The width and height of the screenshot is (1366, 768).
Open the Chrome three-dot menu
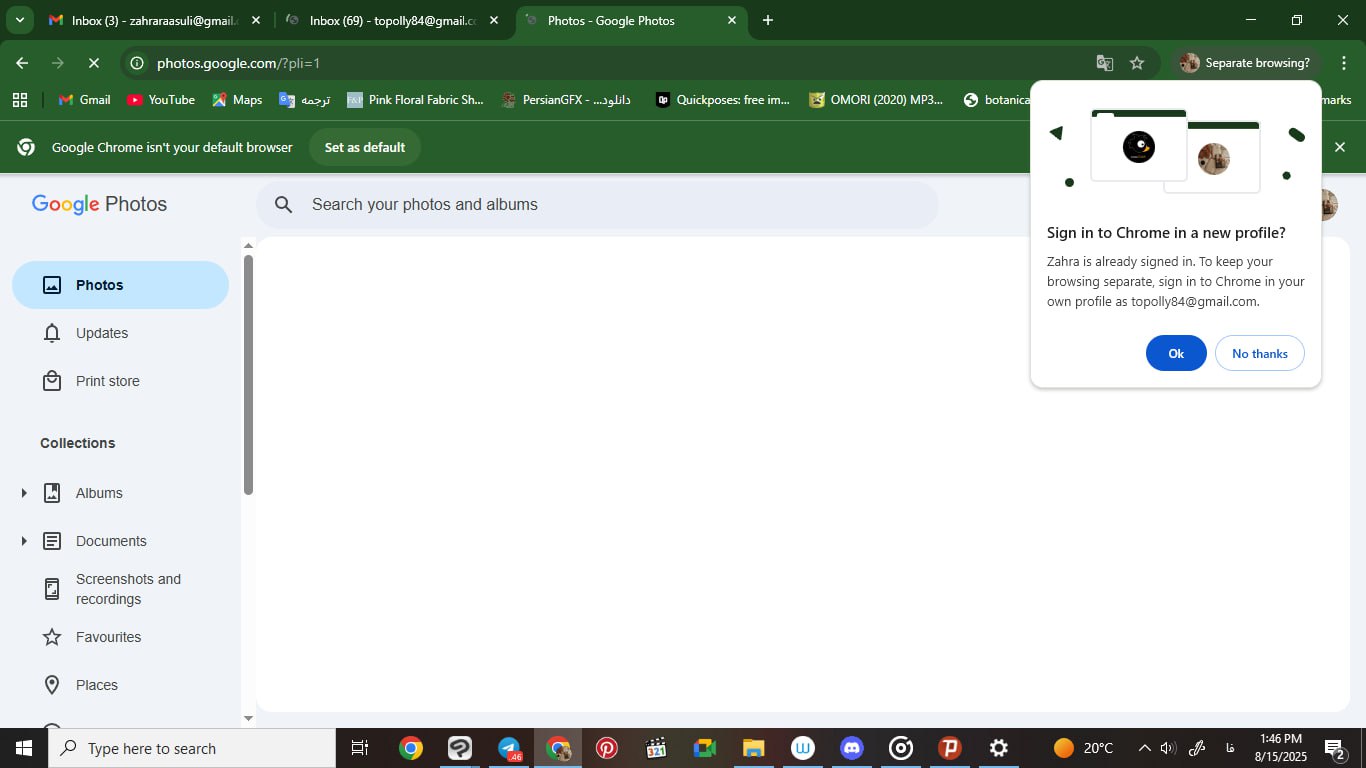[1344, 63]
